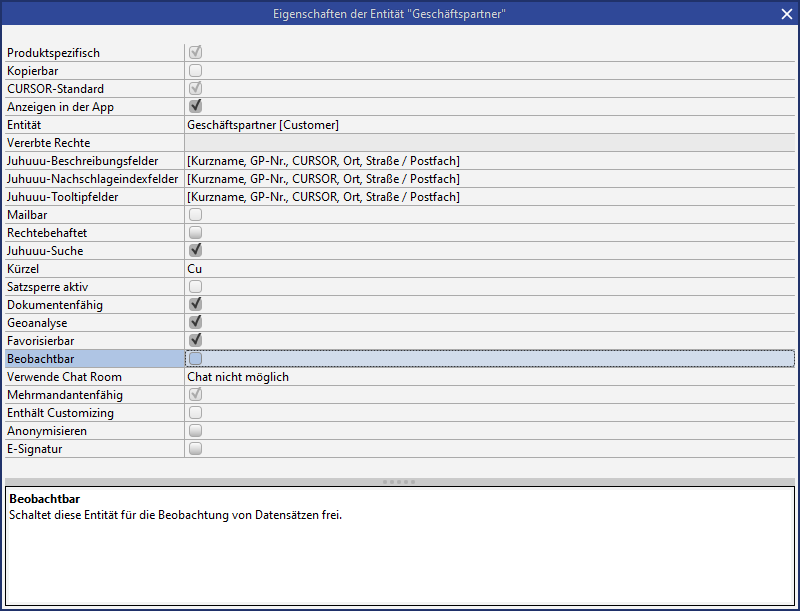Uncheck Anzeigen in der App
The width and height of the screenshot is (800, 611).
pos(196,107)
